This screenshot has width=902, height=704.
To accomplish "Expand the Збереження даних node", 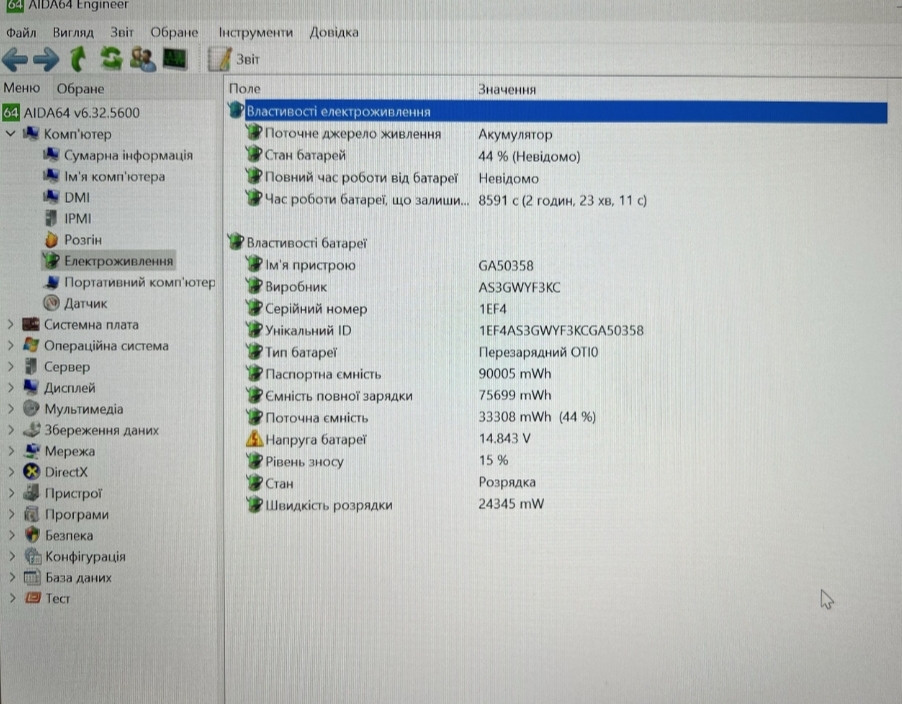I will tap(10, 431).
